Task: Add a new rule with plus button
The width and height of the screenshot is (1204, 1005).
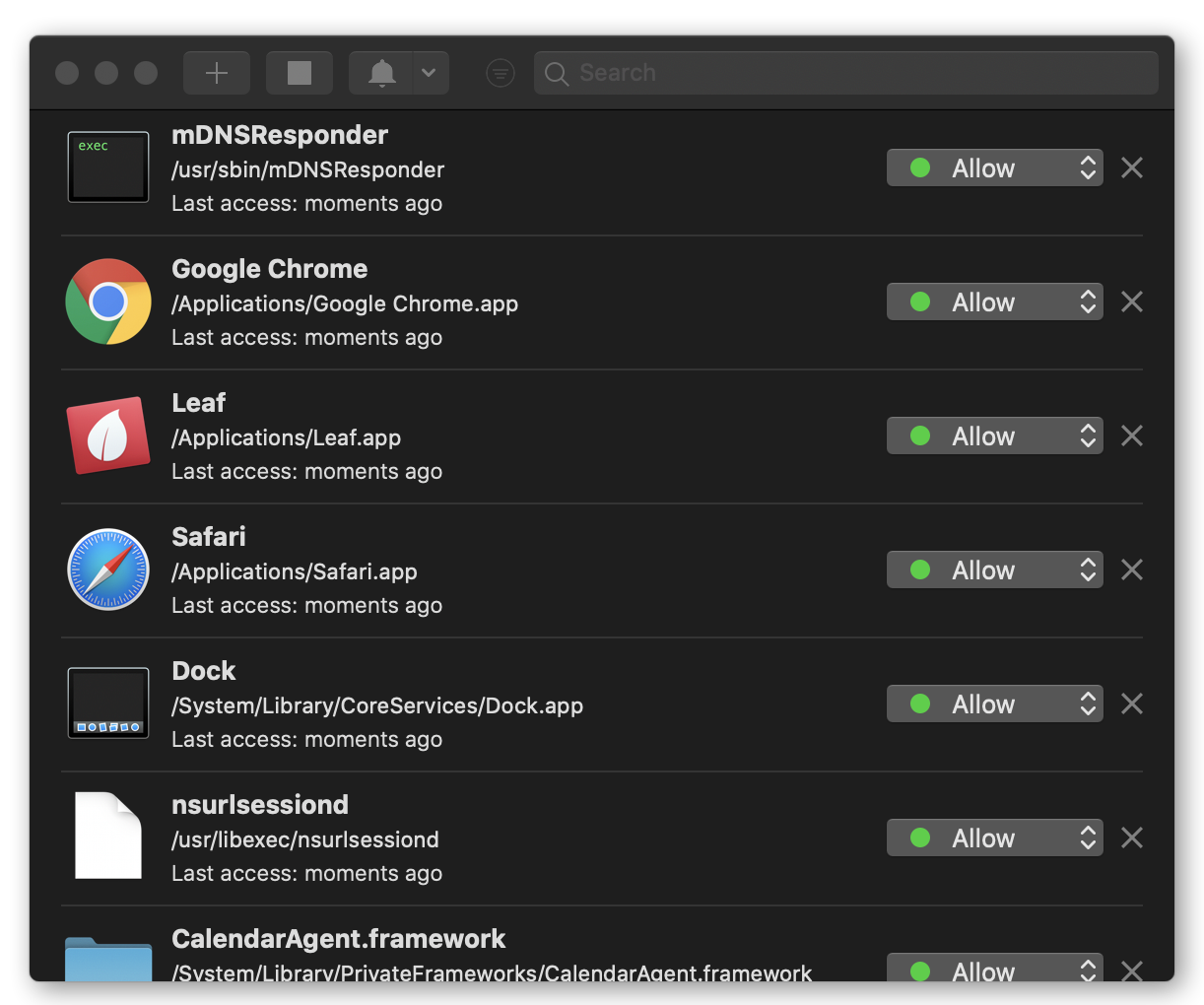Action: click(217, 73)
